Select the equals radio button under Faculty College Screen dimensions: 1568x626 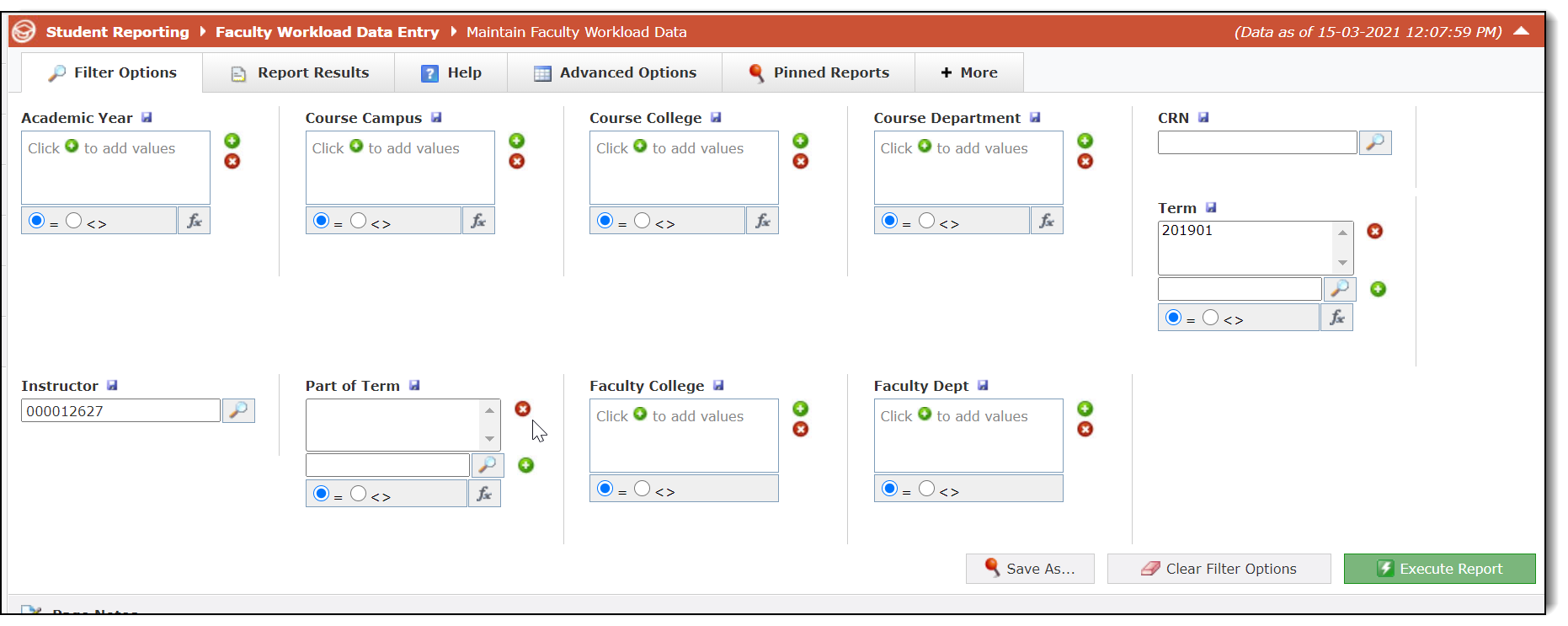tap(605, 488)
